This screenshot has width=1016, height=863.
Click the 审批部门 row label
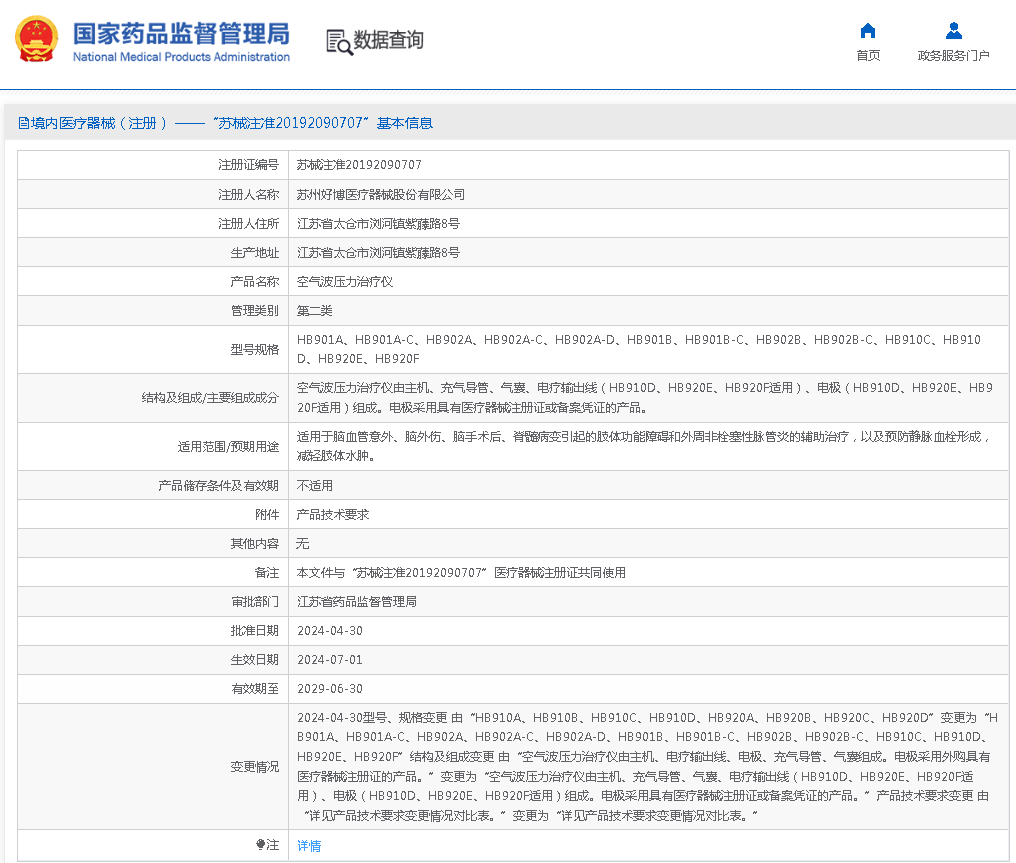pyautogui.click(x=255, y=602)
